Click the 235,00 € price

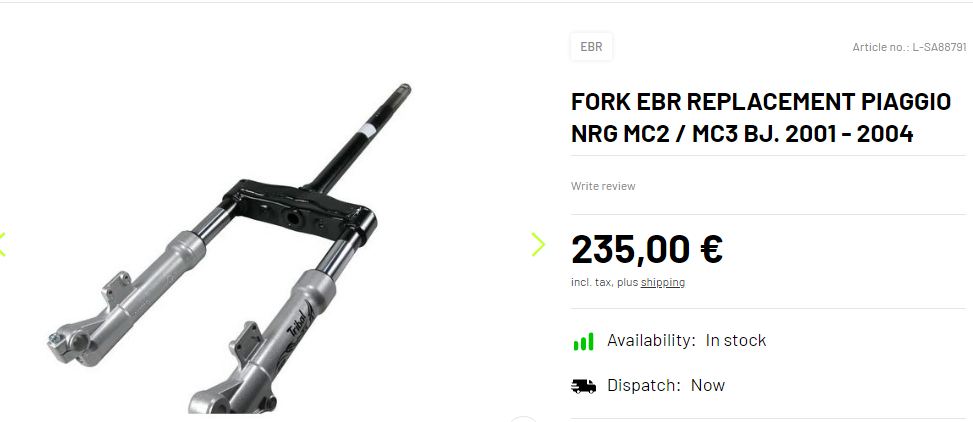coord(647,249)
